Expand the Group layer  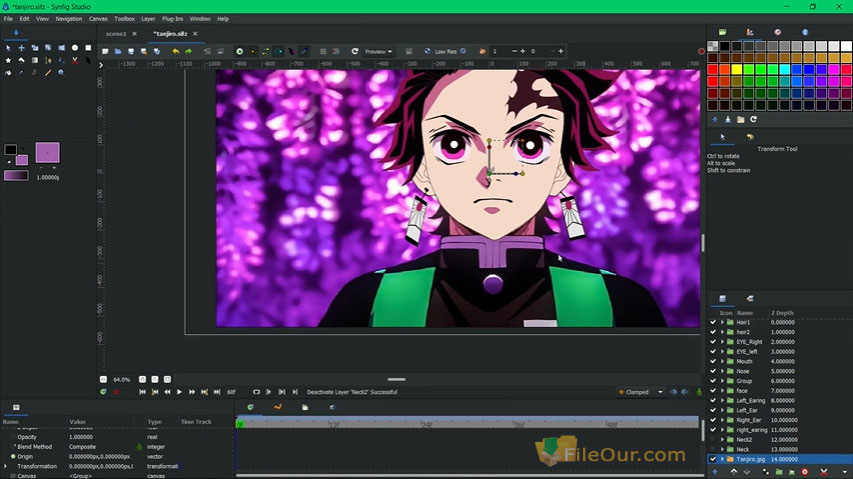coord(722,381)
